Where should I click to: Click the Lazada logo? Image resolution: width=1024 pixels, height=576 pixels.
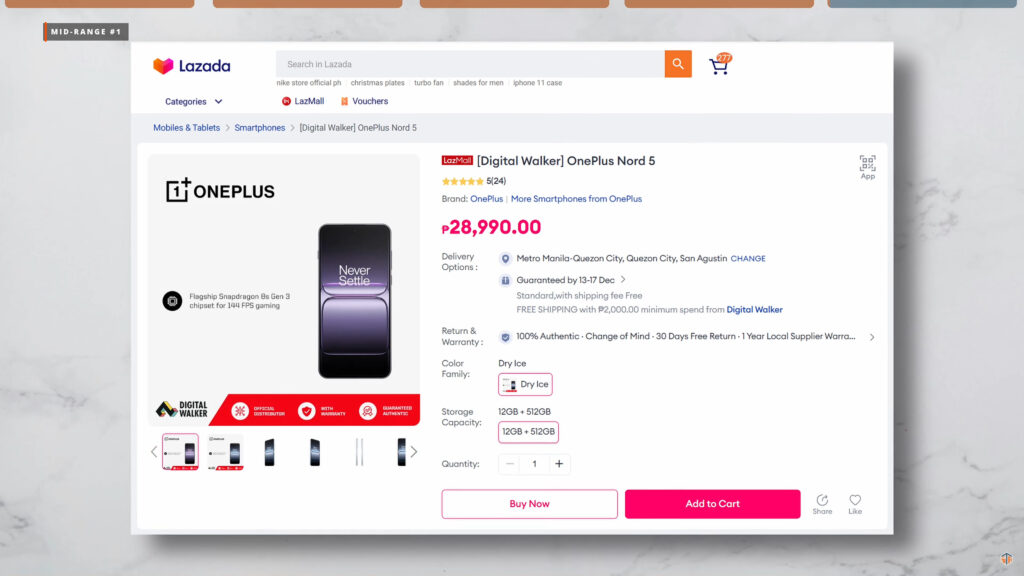click(x=192, y=66)
